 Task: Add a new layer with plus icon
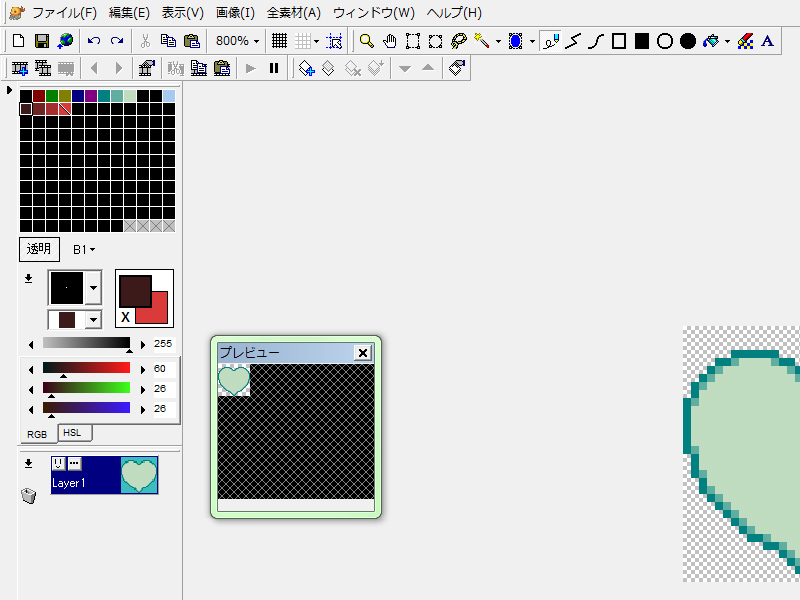point(306,68)
